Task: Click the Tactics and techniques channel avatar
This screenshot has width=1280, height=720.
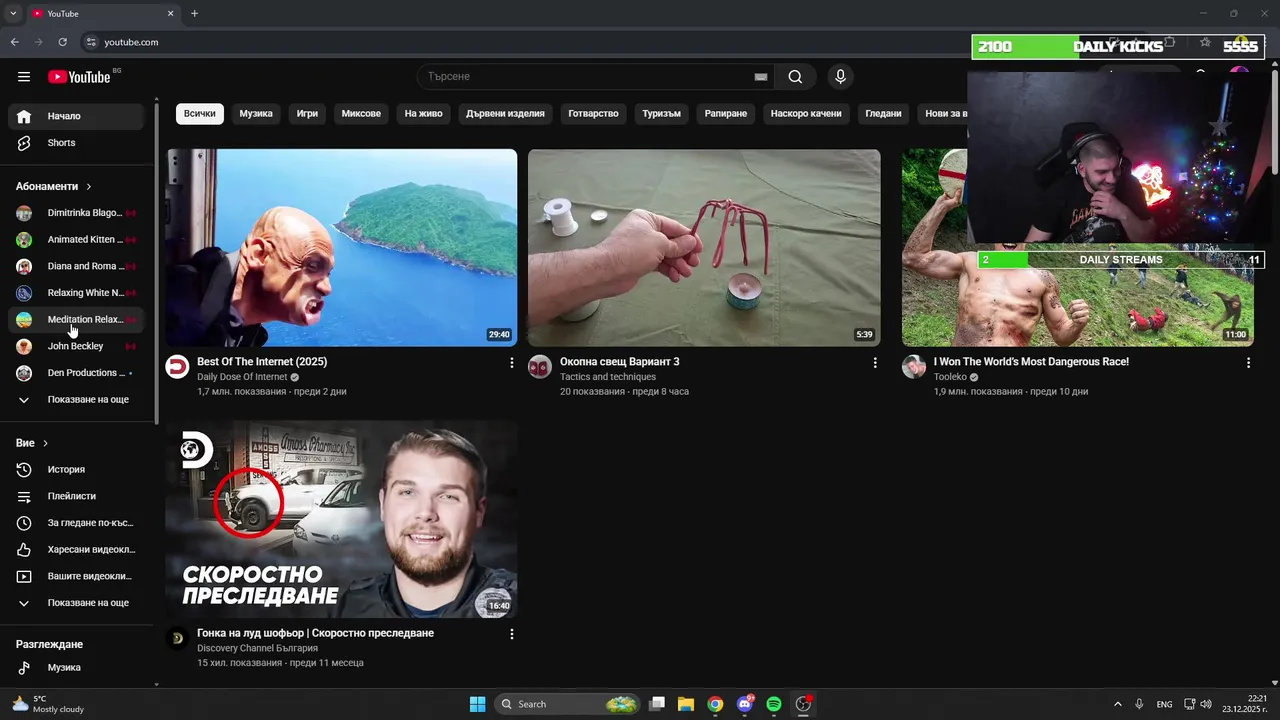Action: (540, 367)
